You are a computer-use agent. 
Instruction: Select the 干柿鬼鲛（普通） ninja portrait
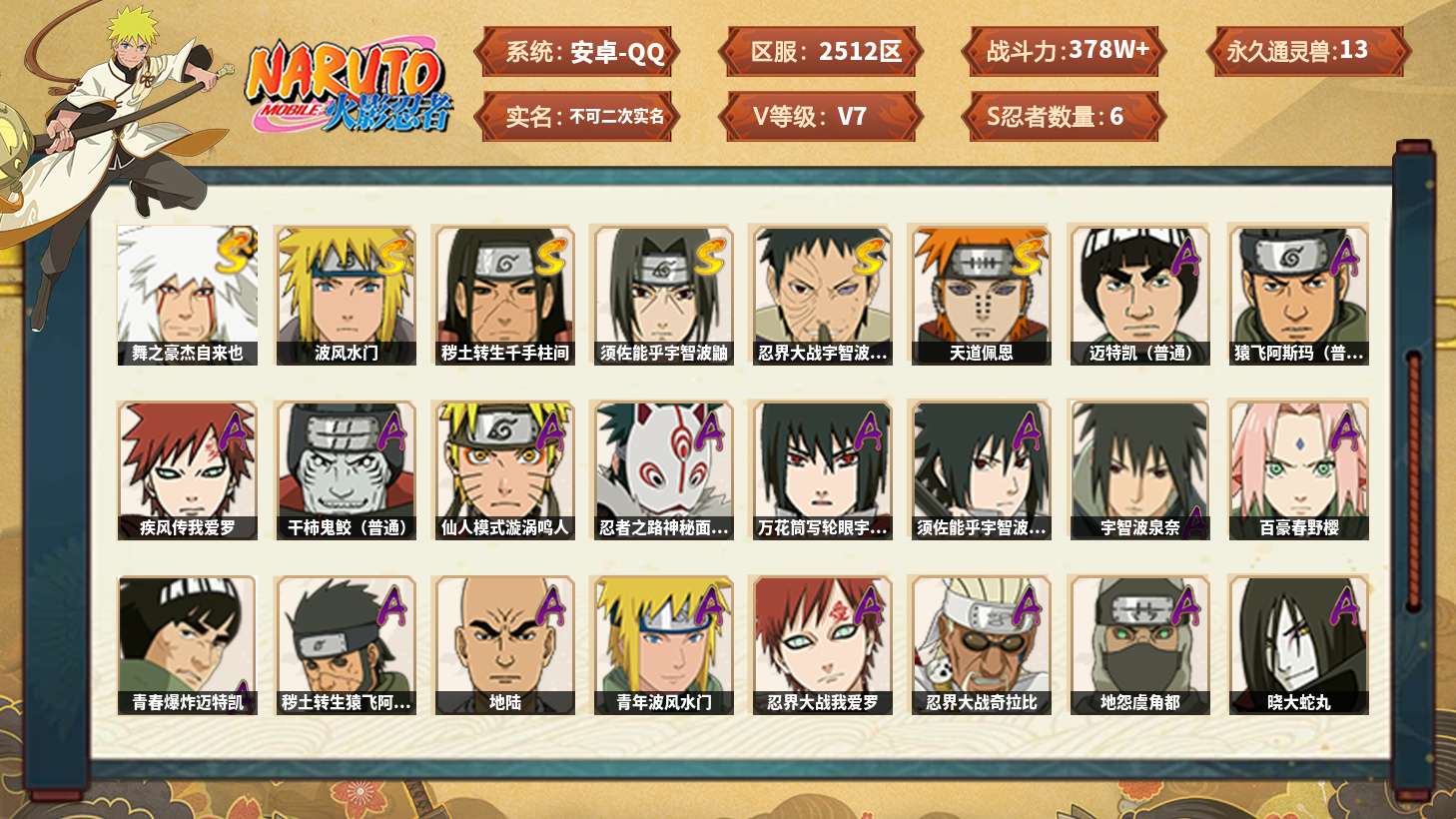[346, 470]
